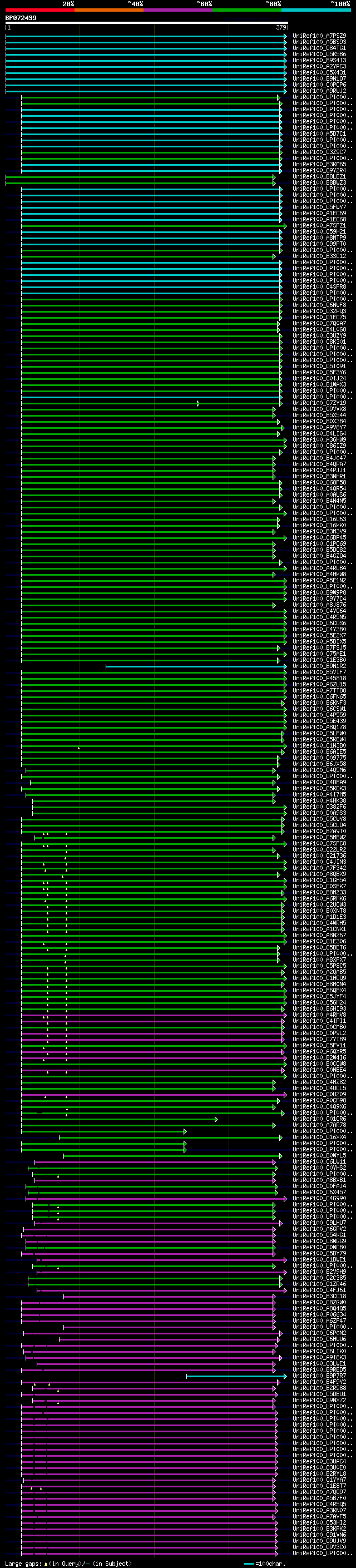Click the green alignment bar of B8LEZ1
The width and height of the screenshot is (356, 1568).
tap(140, 176)
